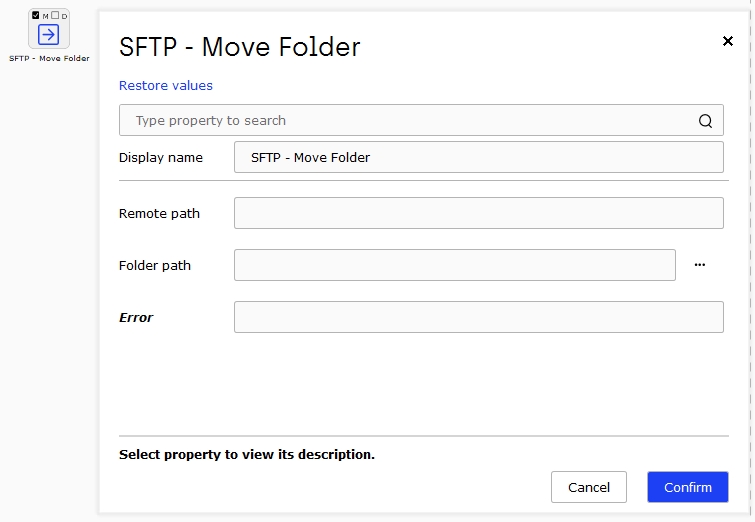Select the Folder path property label

[x=155, y=266]
